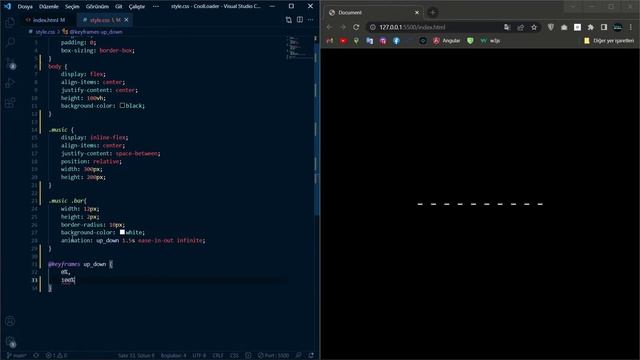Expand the hidden menus ellipsis in menu bar

pos(156,7)
